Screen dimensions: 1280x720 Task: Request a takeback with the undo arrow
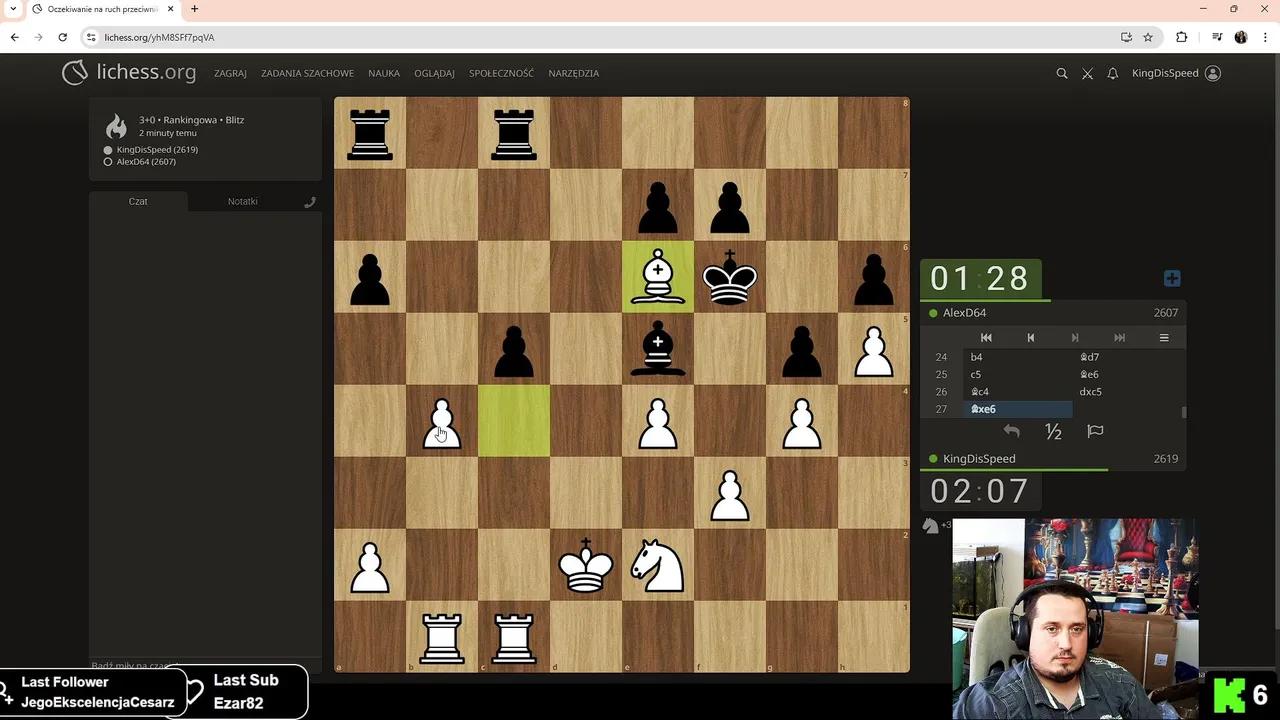tap(1011, 431)
